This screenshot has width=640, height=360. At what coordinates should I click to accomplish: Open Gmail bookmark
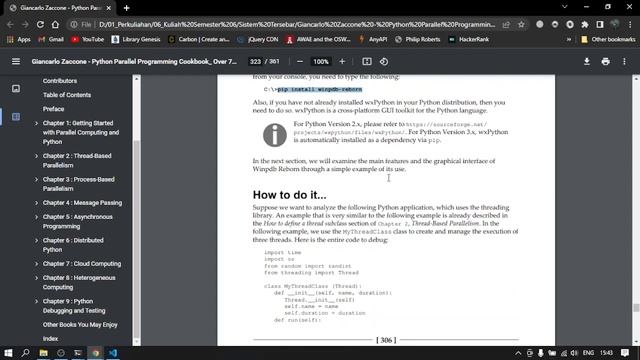(x=51, y=40)
